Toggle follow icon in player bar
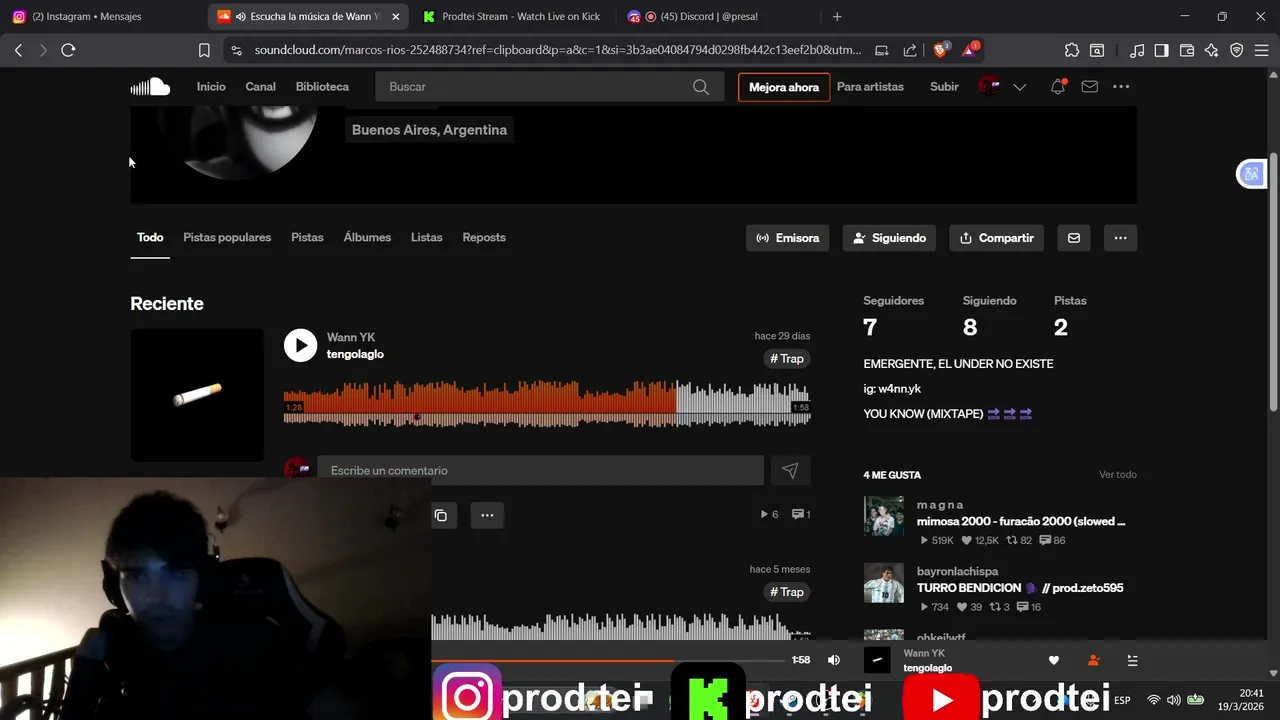Screen dimensions: 1280x720 pyautogui.click(x=1093, y=660)
